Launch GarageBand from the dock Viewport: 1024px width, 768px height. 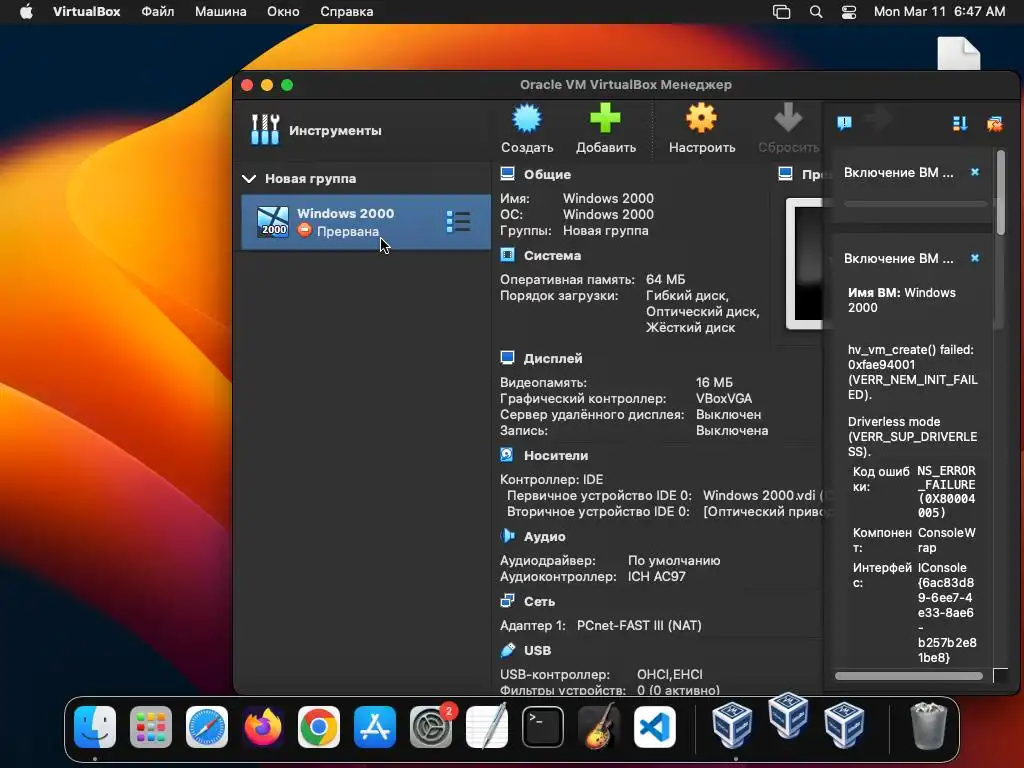click(599, 726)
